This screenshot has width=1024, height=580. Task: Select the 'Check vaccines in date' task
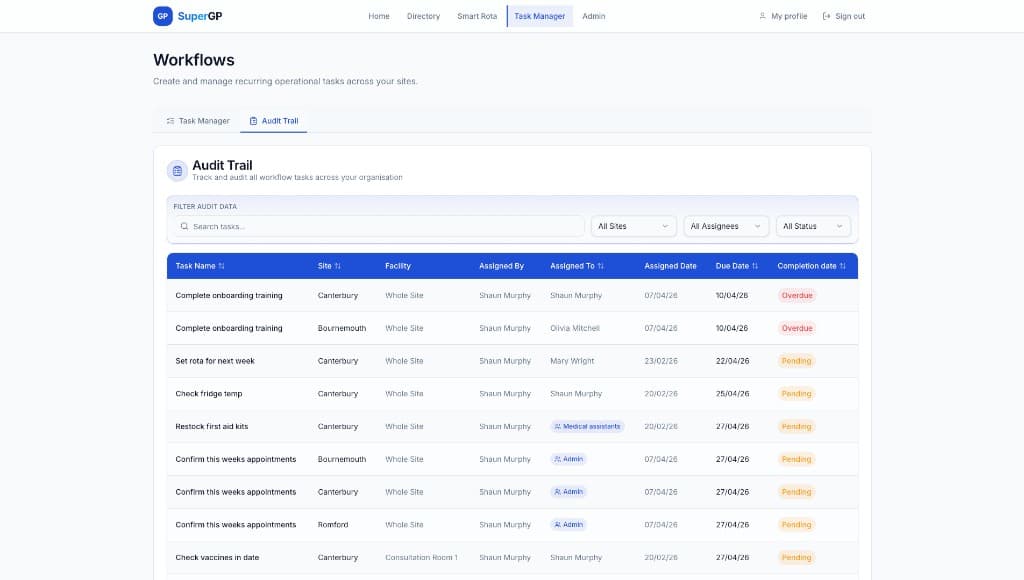click(217, 557)
